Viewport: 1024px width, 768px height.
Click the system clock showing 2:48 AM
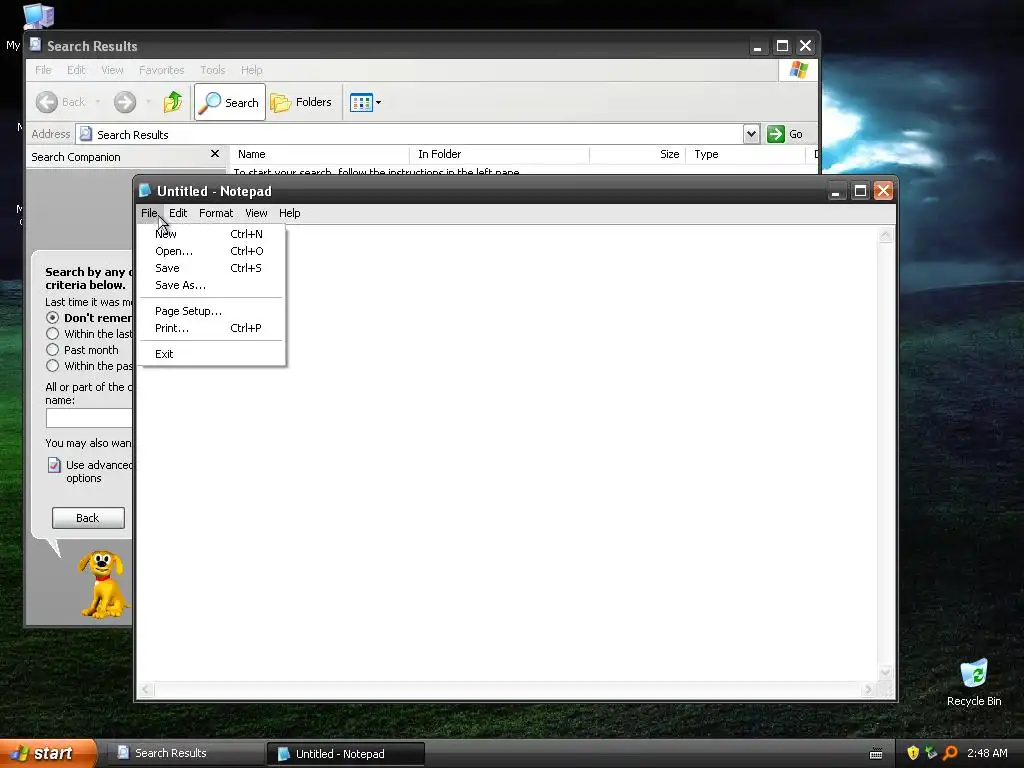click(x=987, y=753)
